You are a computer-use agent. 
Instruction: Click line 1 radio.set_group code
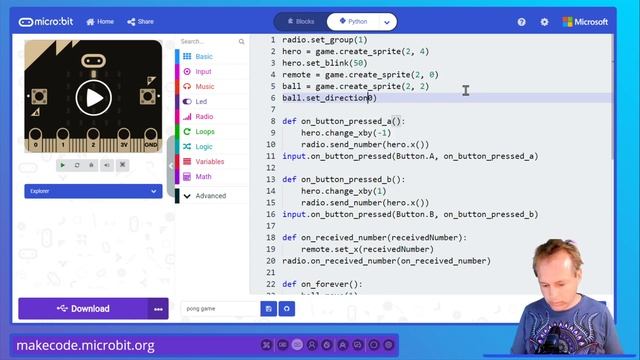pos(325,40)
